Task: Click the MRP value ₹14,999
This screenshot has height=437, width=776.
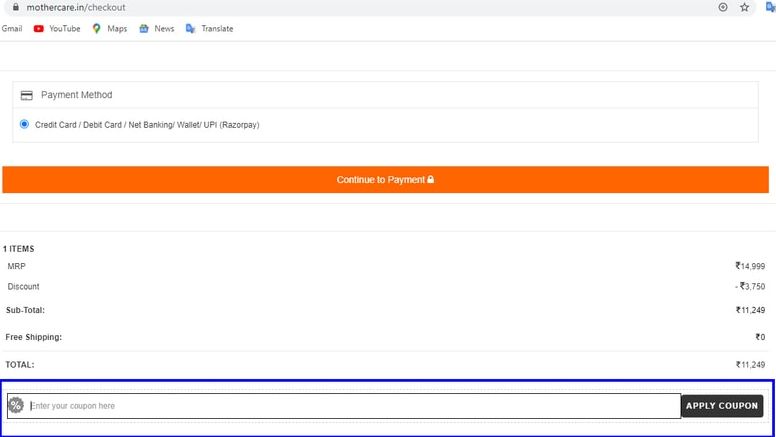Action: [x=750, y=266]
